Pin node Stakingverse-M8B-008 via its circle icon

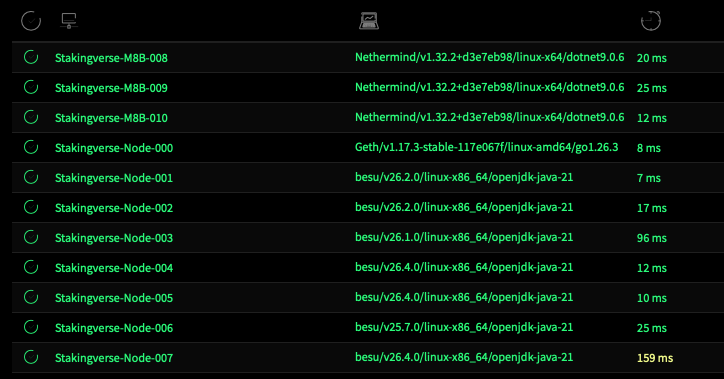pyautogui.click(x=31, y=57)
